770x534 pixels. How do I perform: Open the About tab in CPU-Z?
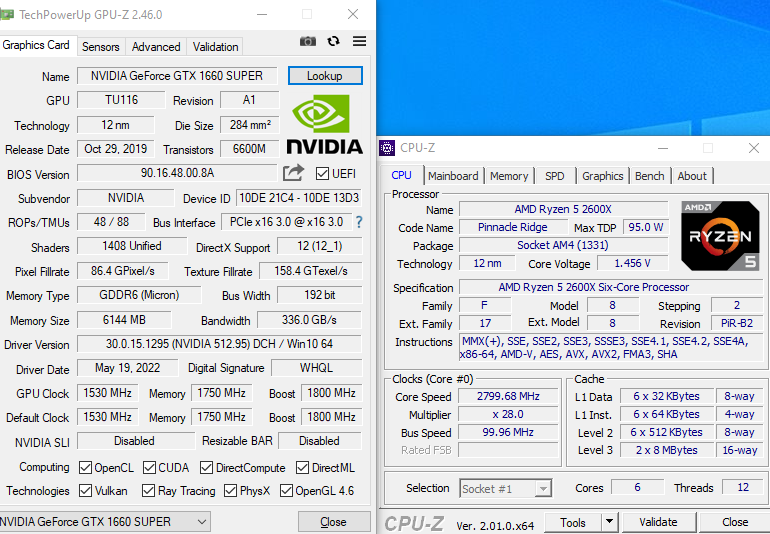[x=692, y=176]
